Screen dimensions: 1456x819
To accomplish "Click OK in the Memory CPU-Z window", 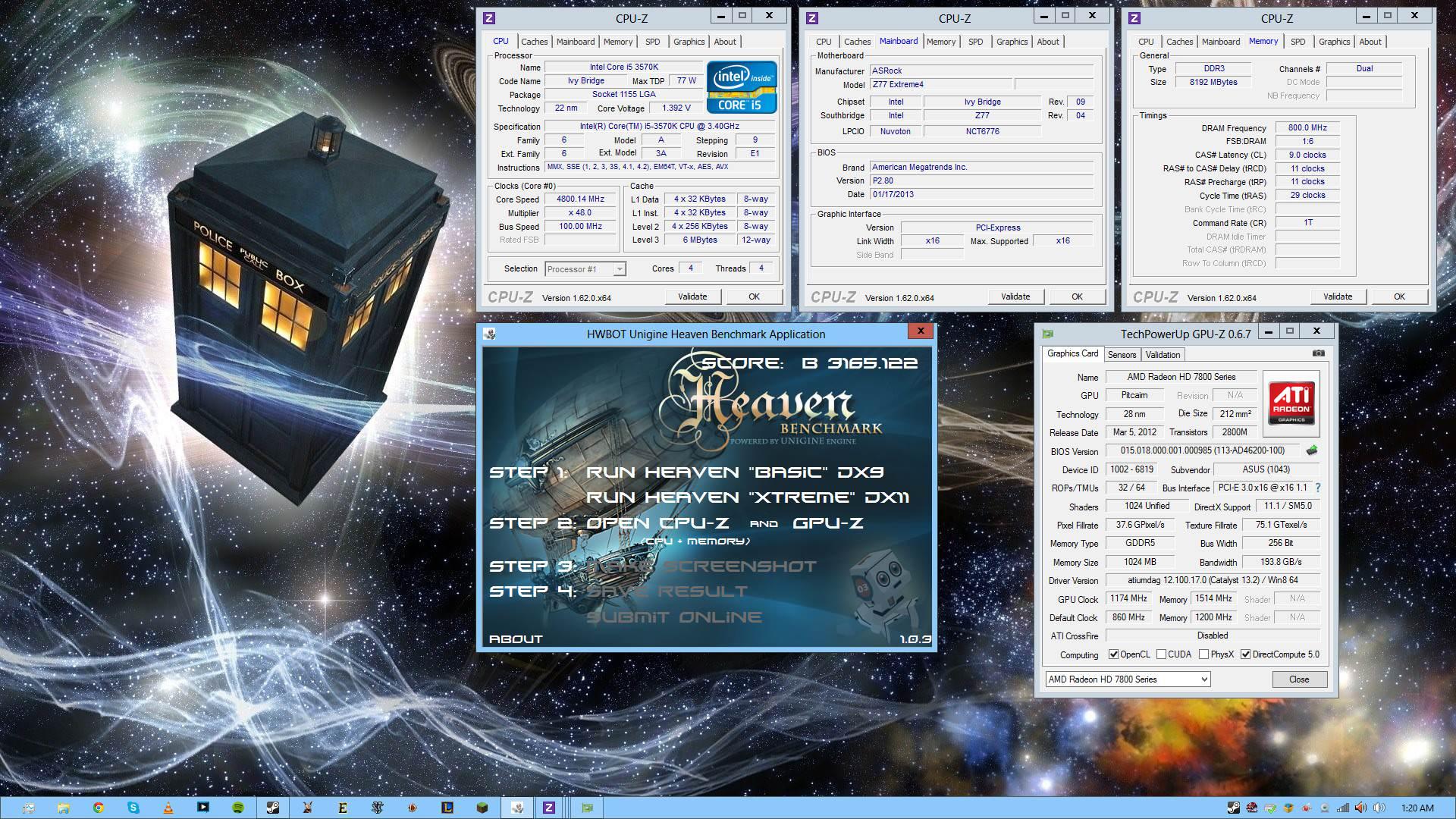I will point(1399,297).
